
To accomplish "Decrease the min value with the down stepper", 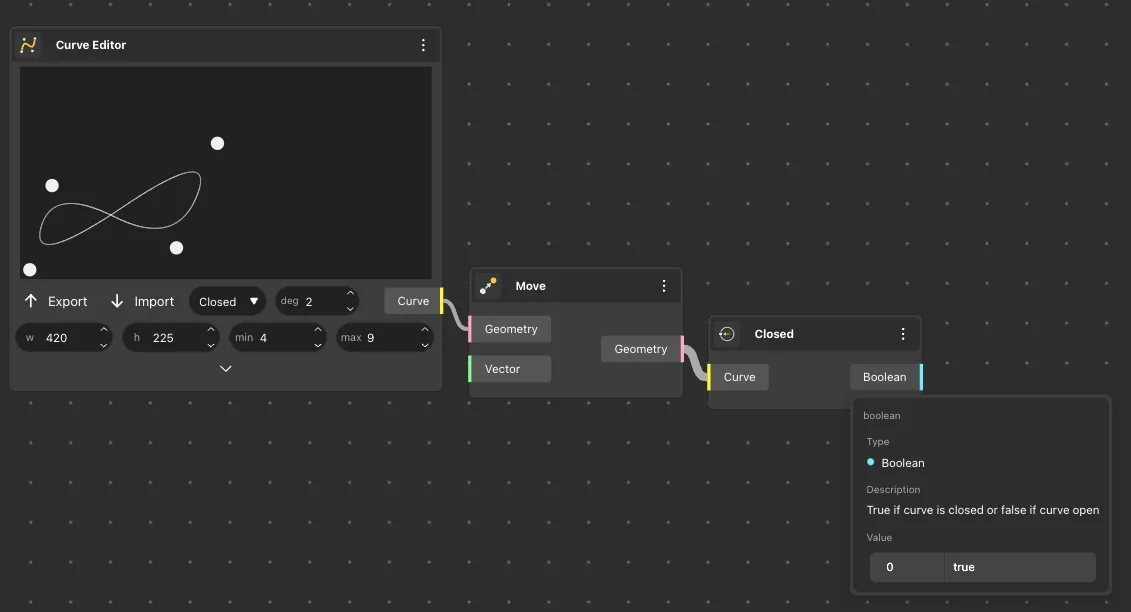I will (318, 345).
